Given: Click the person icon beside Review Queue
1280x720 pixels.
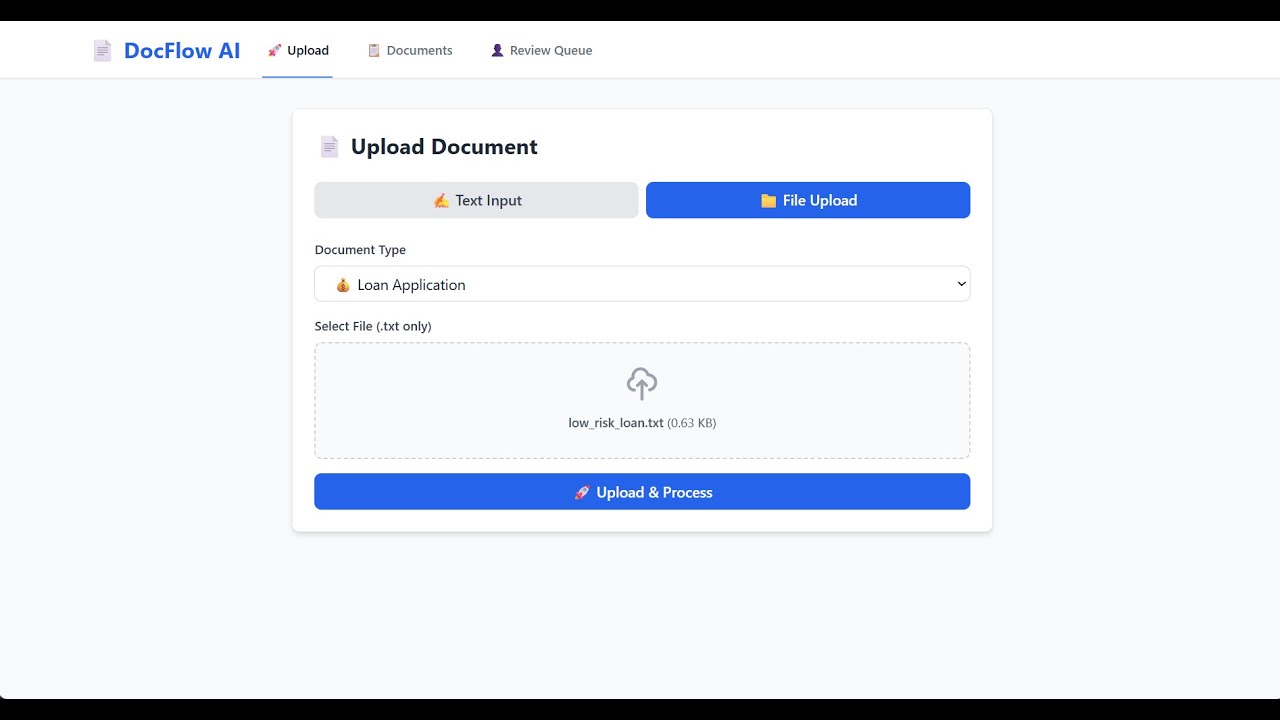Looking at the screenshot, I should pos(497,50).
